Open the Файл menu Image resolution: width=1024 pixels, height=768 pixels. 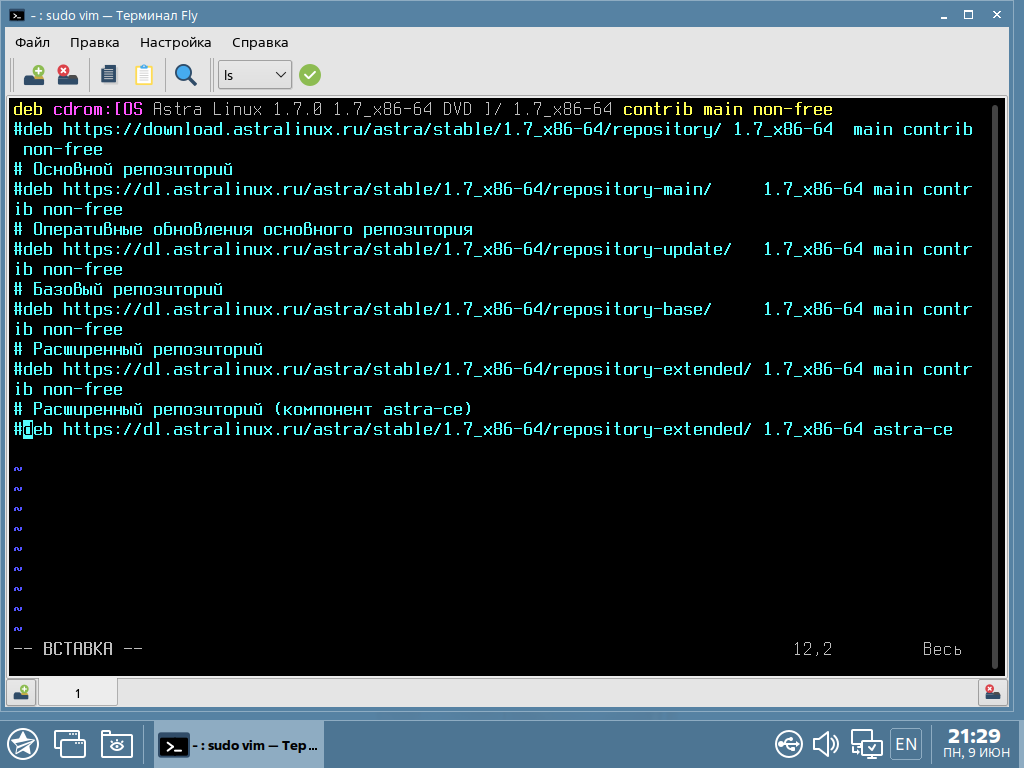tap(32, 42)
